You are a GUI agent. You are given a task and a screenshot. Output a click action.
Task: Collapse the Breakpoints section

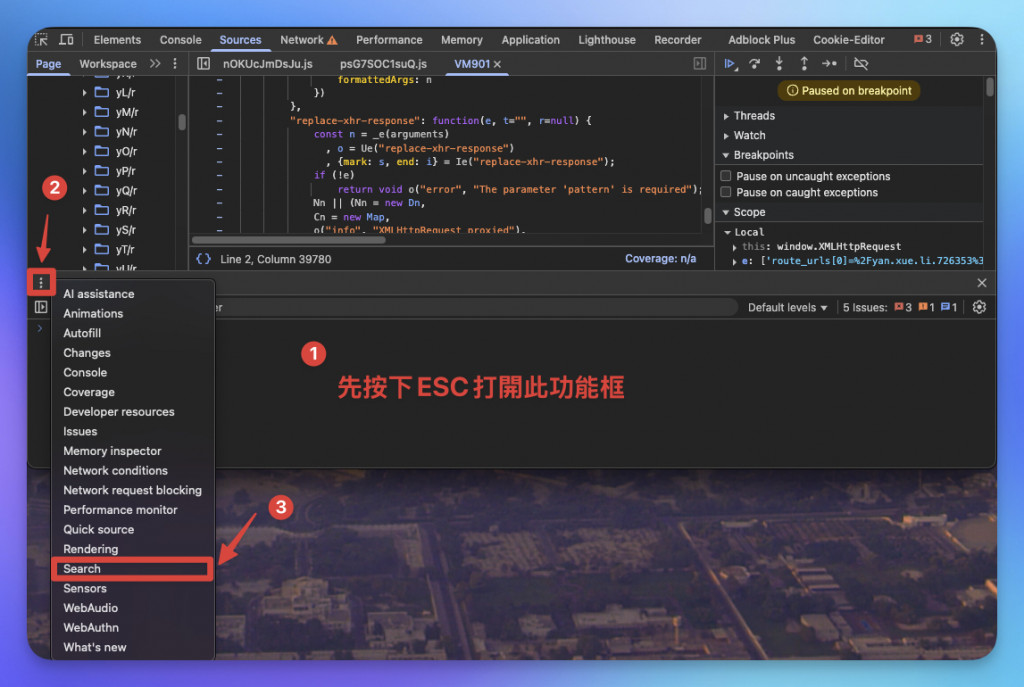(726, 155)
